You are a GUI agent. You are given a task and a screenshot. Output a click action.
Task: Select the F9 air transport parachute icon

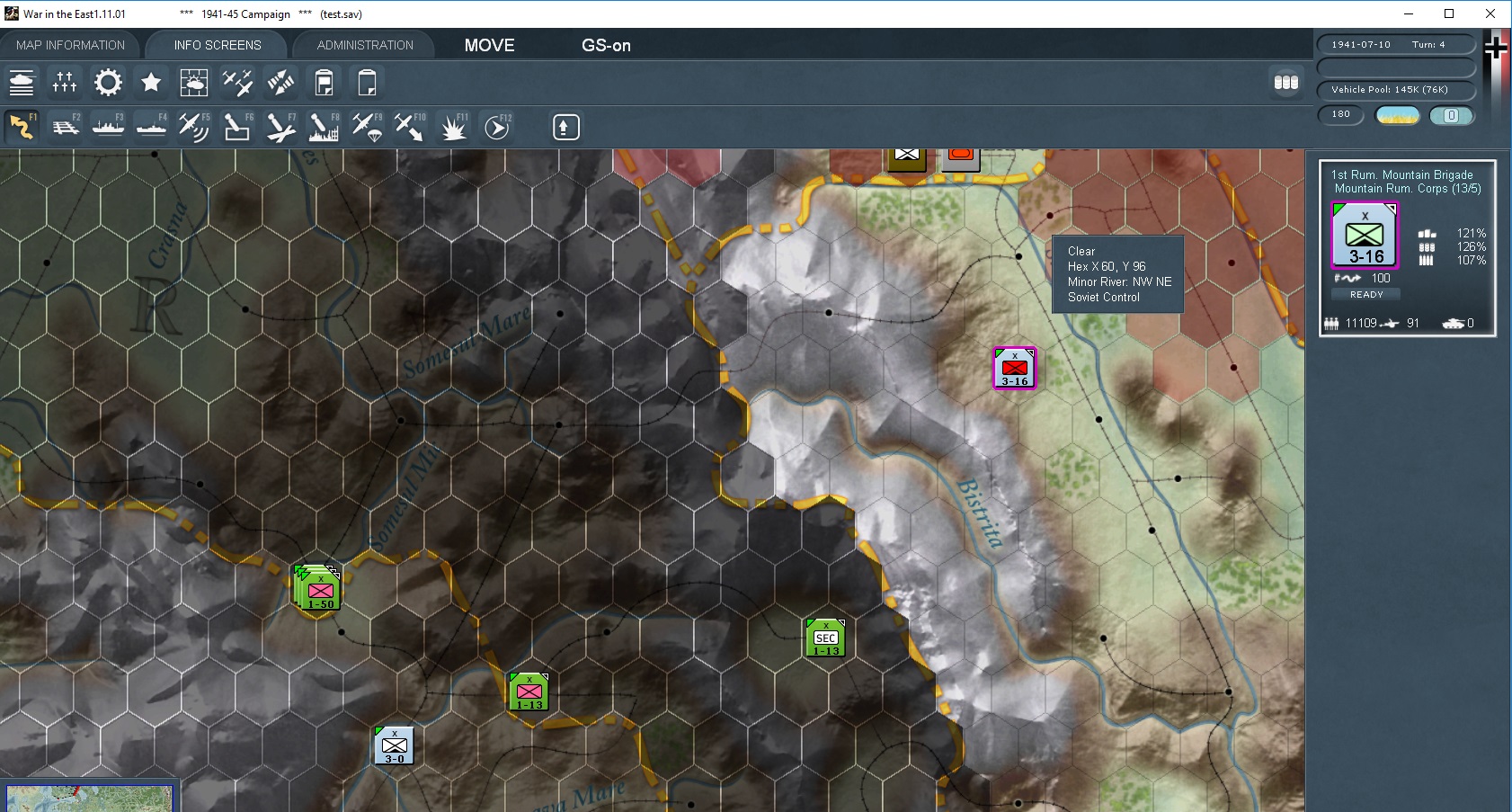[367, 127]
